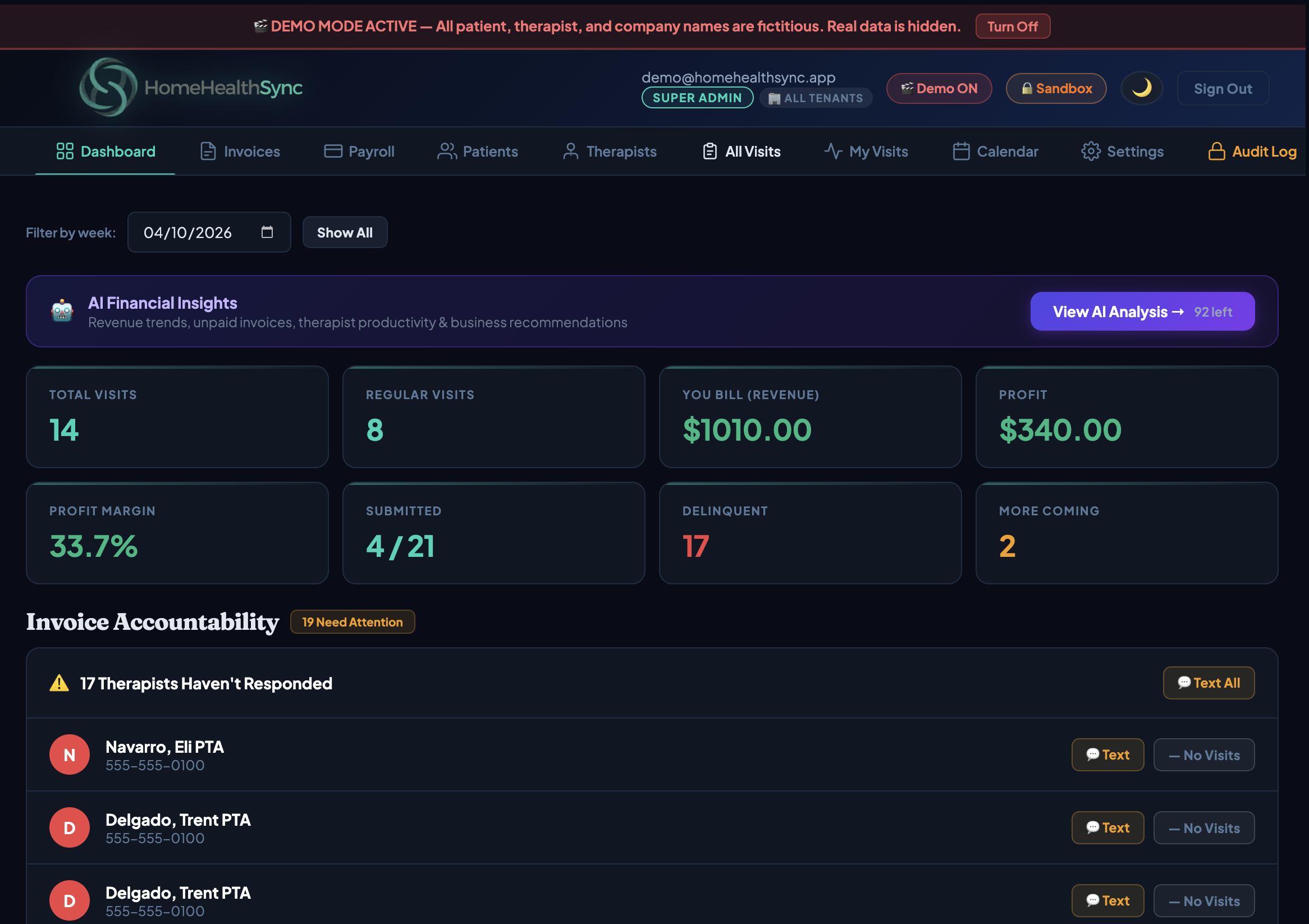Text All unresponsive therapists
The height and width of the screenshot is (924, 1309).
tap(1209, 683)
